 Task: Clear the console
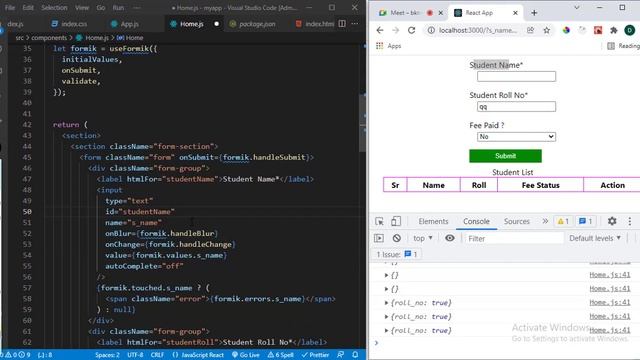pyautogui.click(x=396, y=238)
